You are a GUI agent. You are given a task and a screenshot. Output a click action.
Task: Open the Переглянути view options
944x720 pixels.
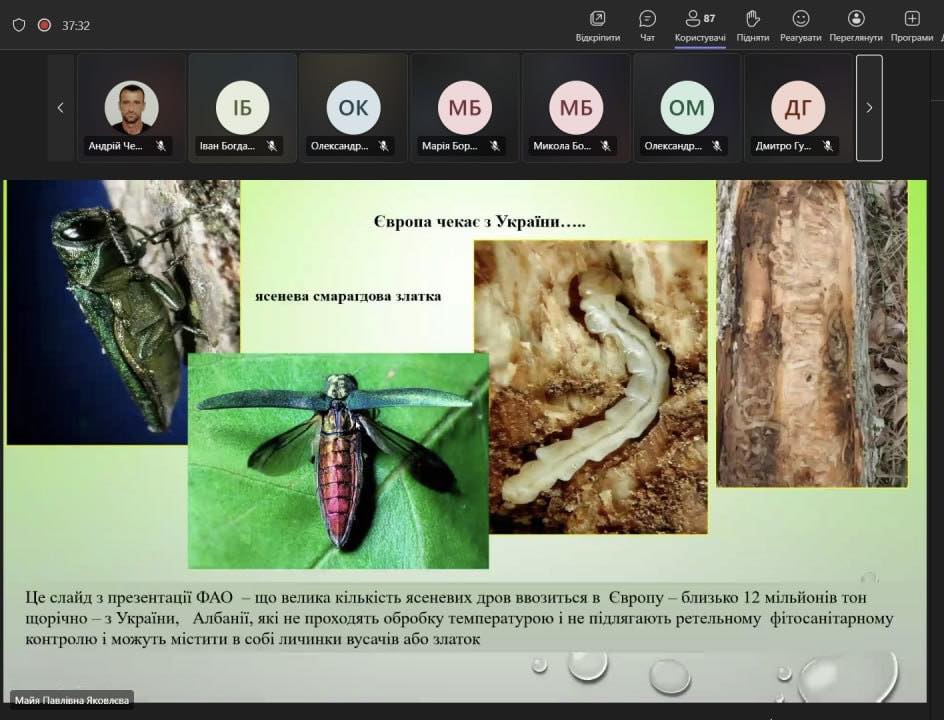[856, 25]
